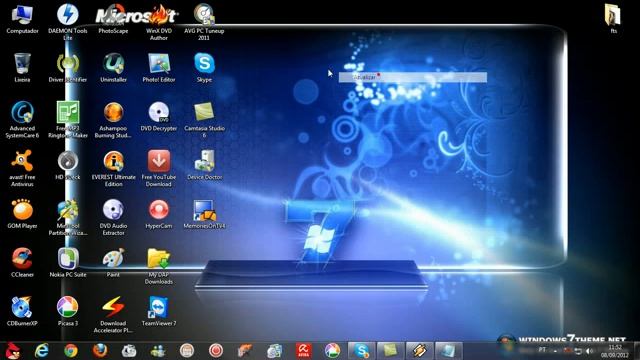Open Free MP3 Ringtone Maker
This screenshot has height=360, width=640.
click(x=68, y=119)
